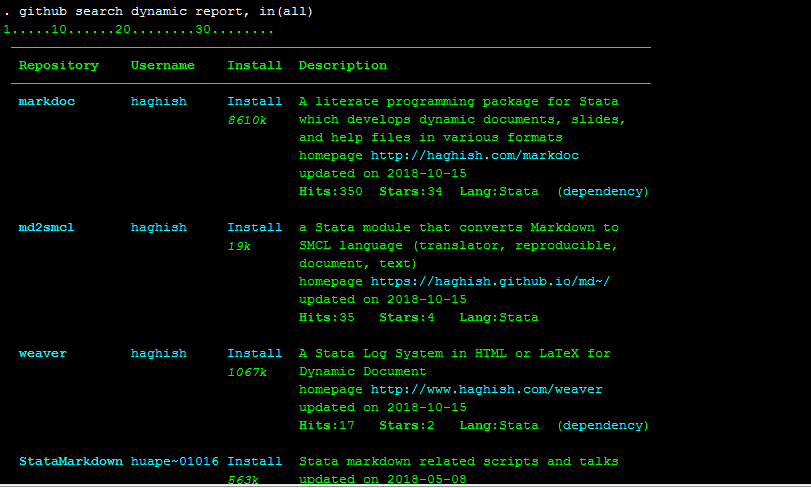The width and height of the screenshot is (811, 488).
Task: Click Install for the StataMarkdown package
Action: (x=255, y=461)
